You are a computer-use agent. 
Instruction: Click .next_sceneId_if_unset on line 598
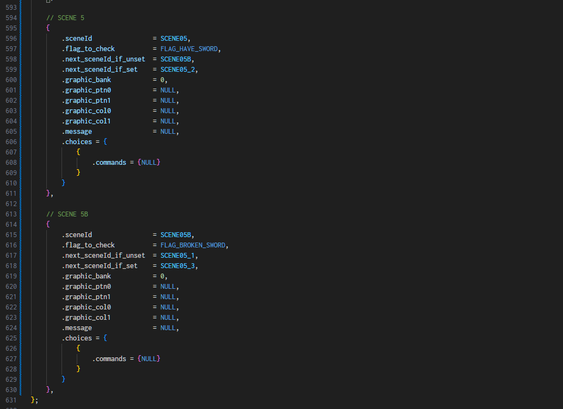tap(103, 59)
